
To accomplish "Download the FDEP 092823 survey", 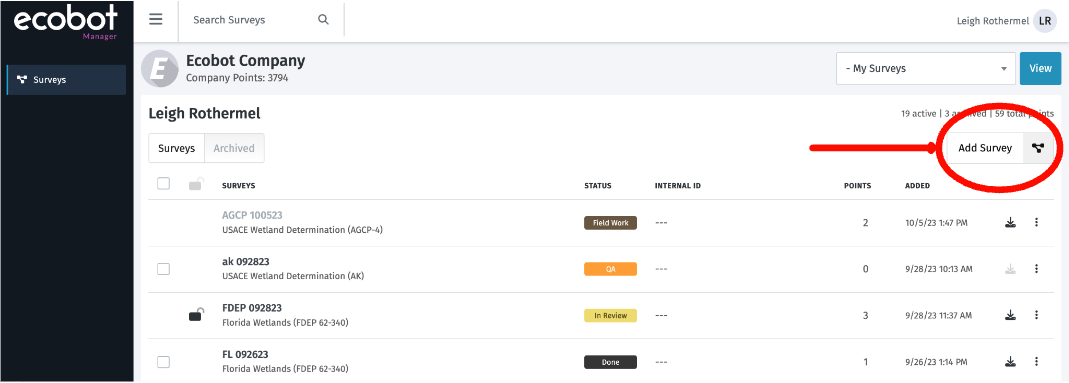I will pyautogui.click(x=1010, y=315).
